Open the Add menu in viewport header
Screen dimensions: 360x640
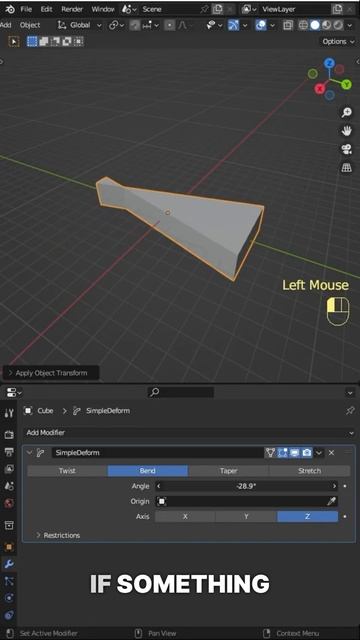point(5,25)
